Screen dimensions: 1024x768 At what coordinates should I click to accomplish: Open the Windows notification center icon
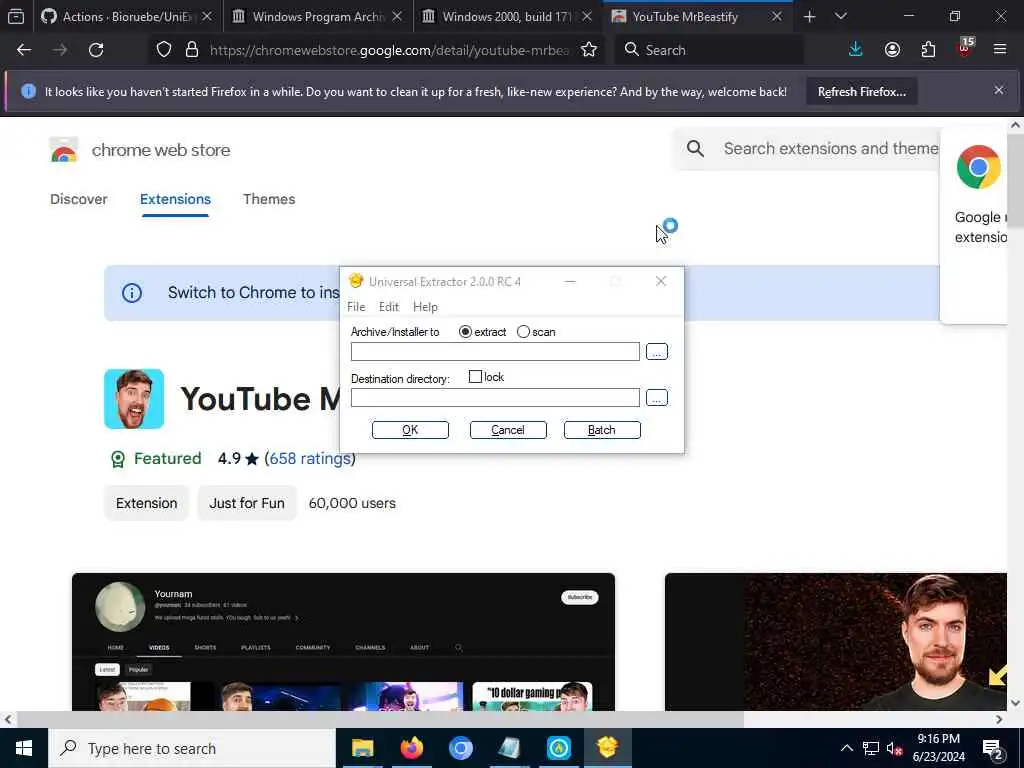click(993, 749)
